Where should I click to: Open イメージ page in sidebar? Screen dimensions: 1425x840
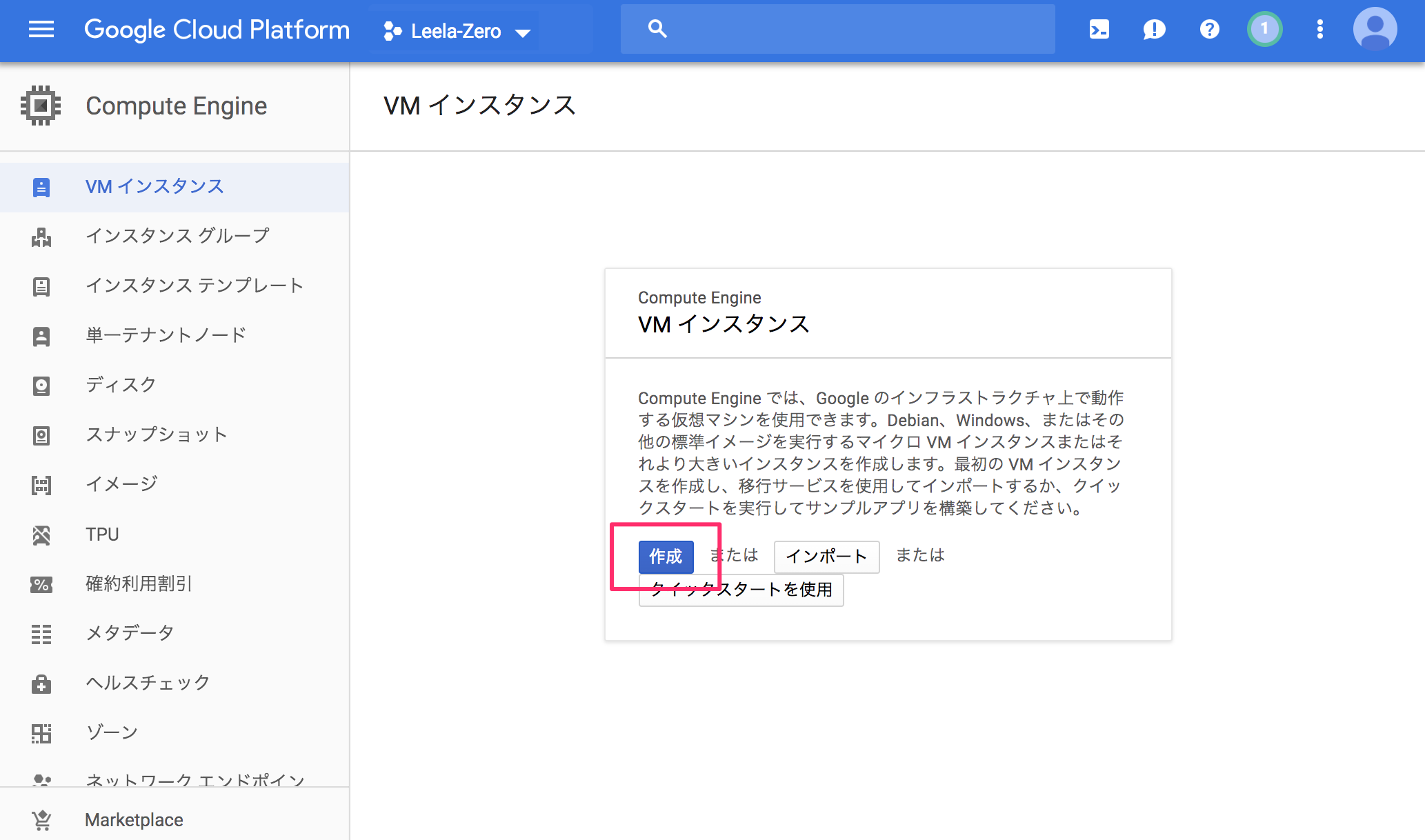pyautogui.click(x=175, y=485)
